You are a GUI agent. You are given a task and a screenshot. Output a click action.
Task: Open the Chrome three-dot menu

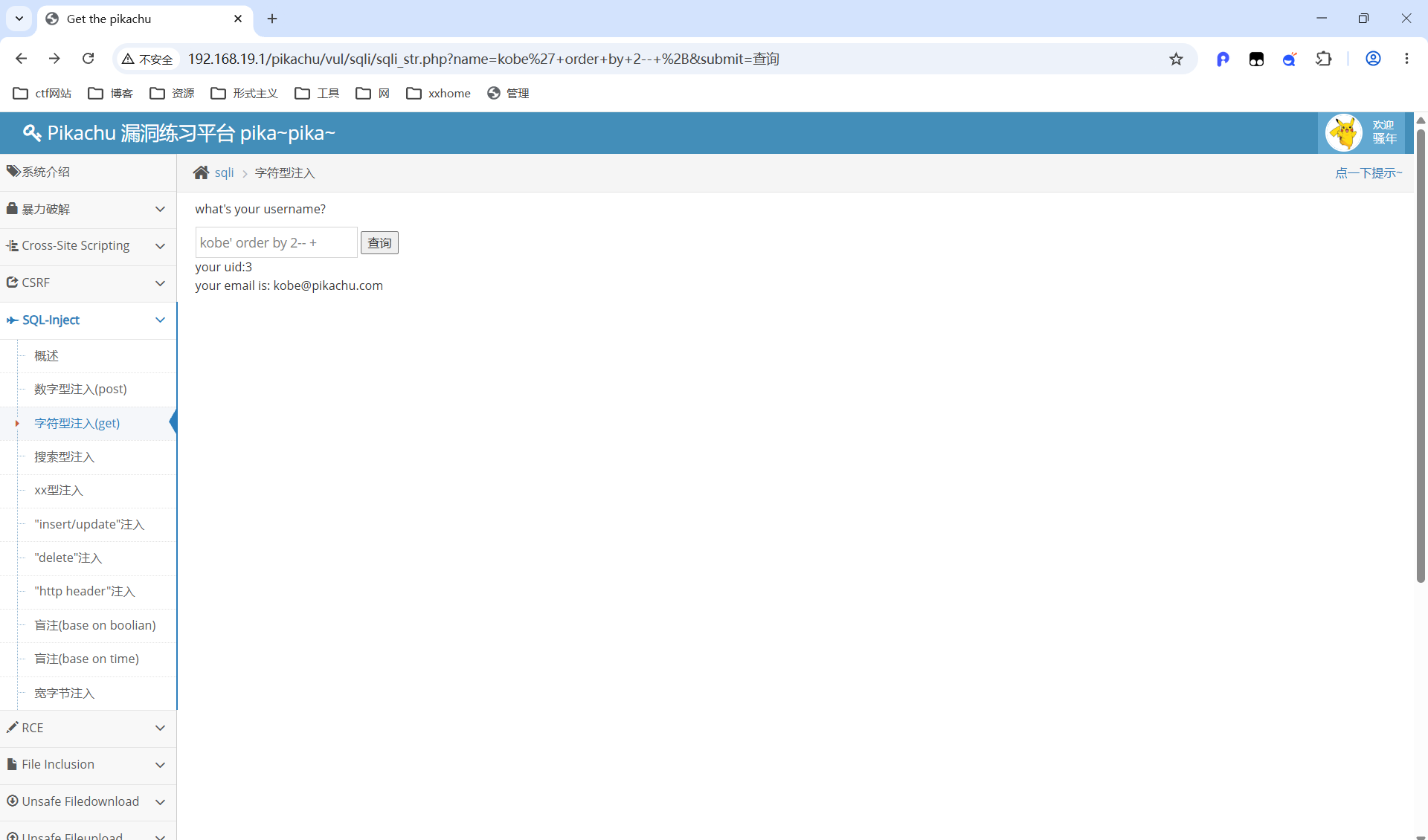tap(1406, 59)
